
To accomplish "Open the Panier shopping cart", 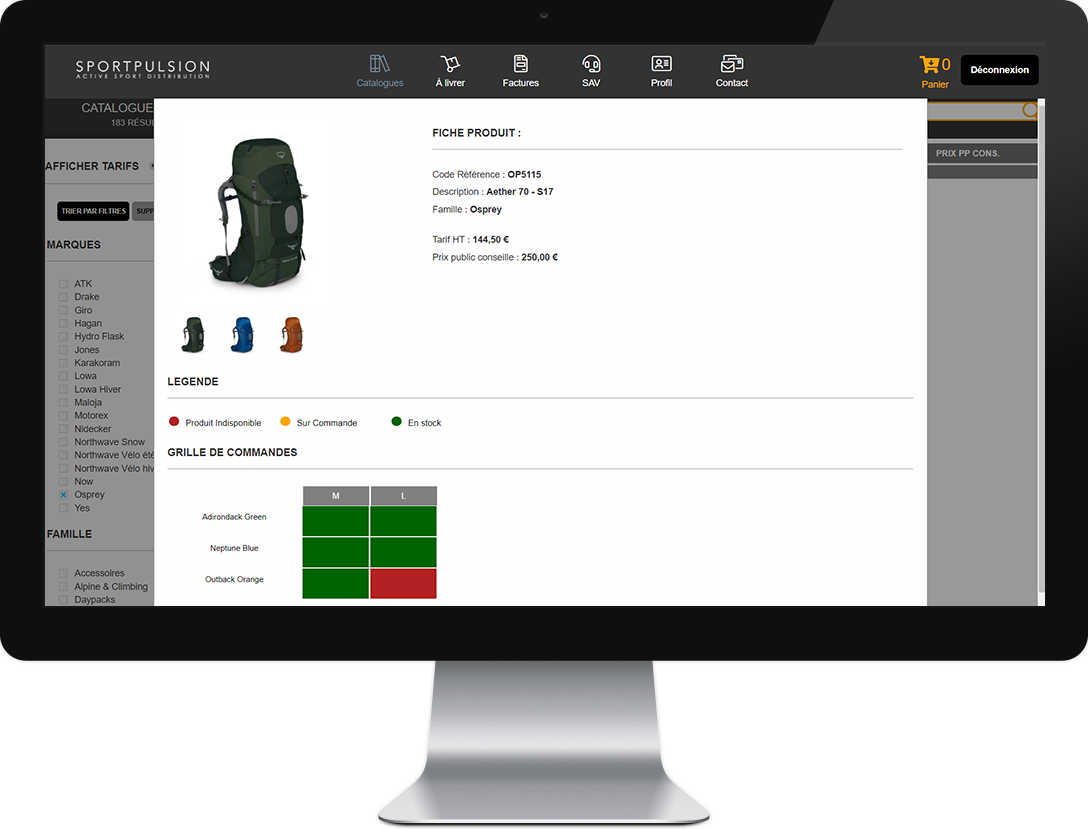I will [x=935, y=71].
